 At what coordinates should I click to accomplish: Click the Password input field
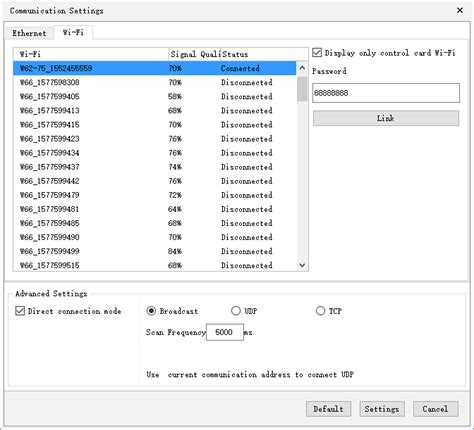point(386,93)
